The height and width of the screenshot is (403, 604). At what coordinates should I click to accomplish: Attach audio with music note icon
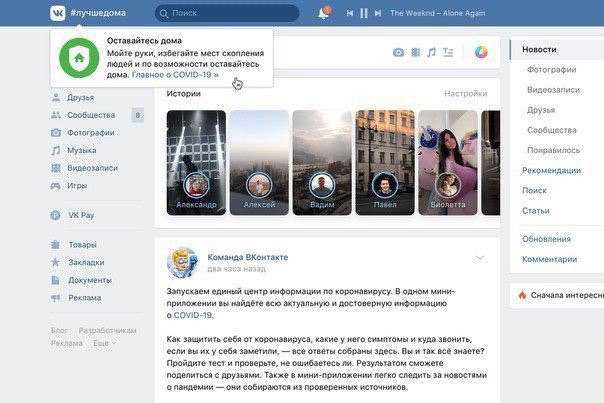(x=431, y=52)
